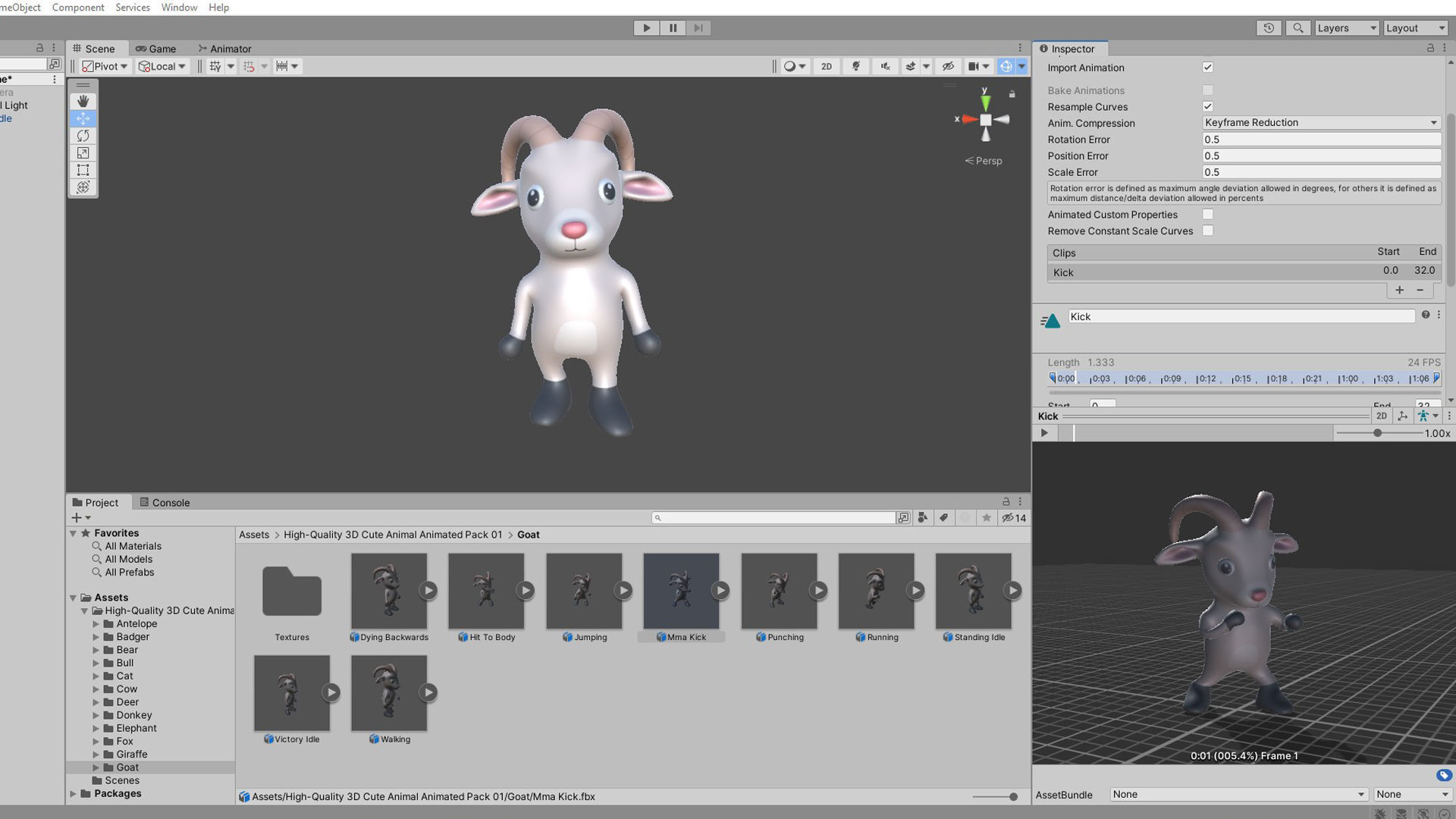
Task: Open the Layers dropdown
Action: 1346,28
